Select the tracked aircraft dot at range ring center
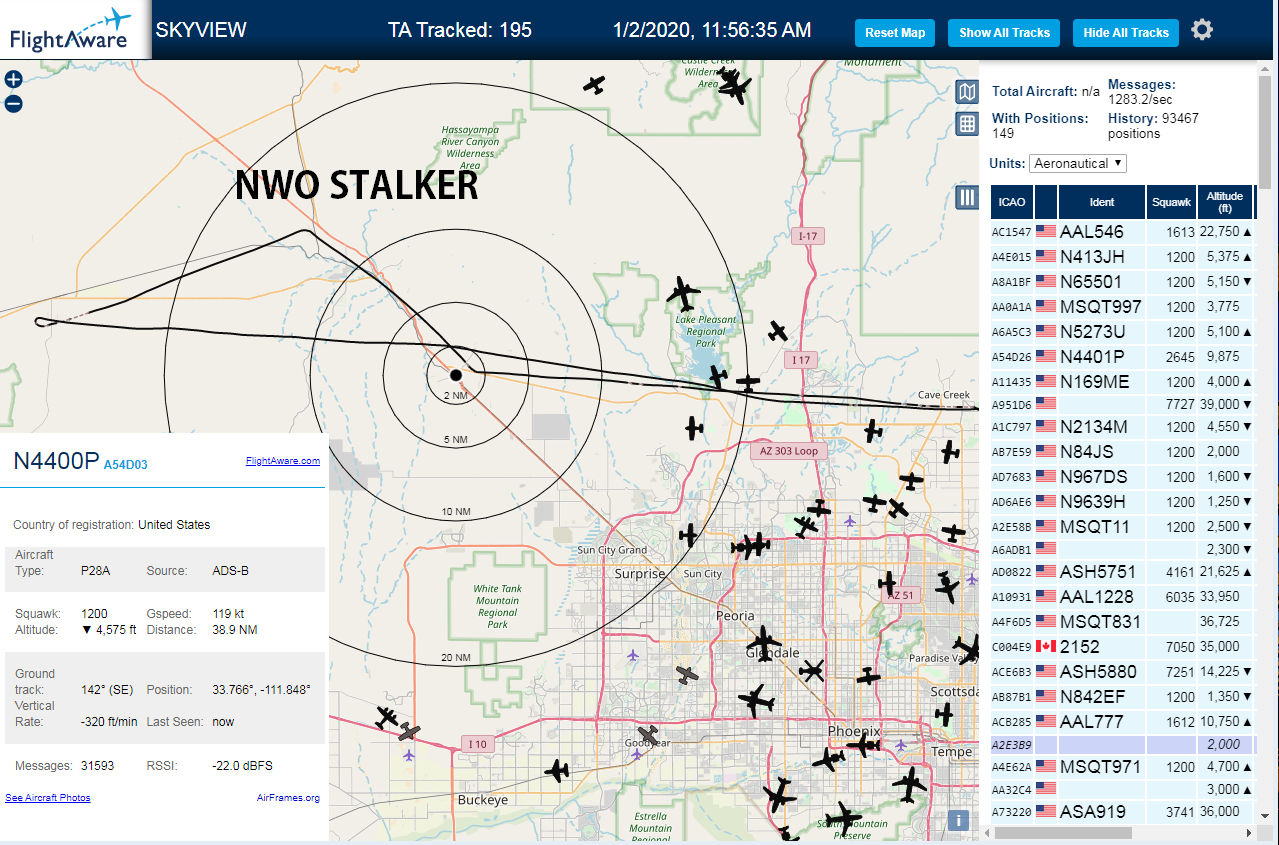 (456, 375)
